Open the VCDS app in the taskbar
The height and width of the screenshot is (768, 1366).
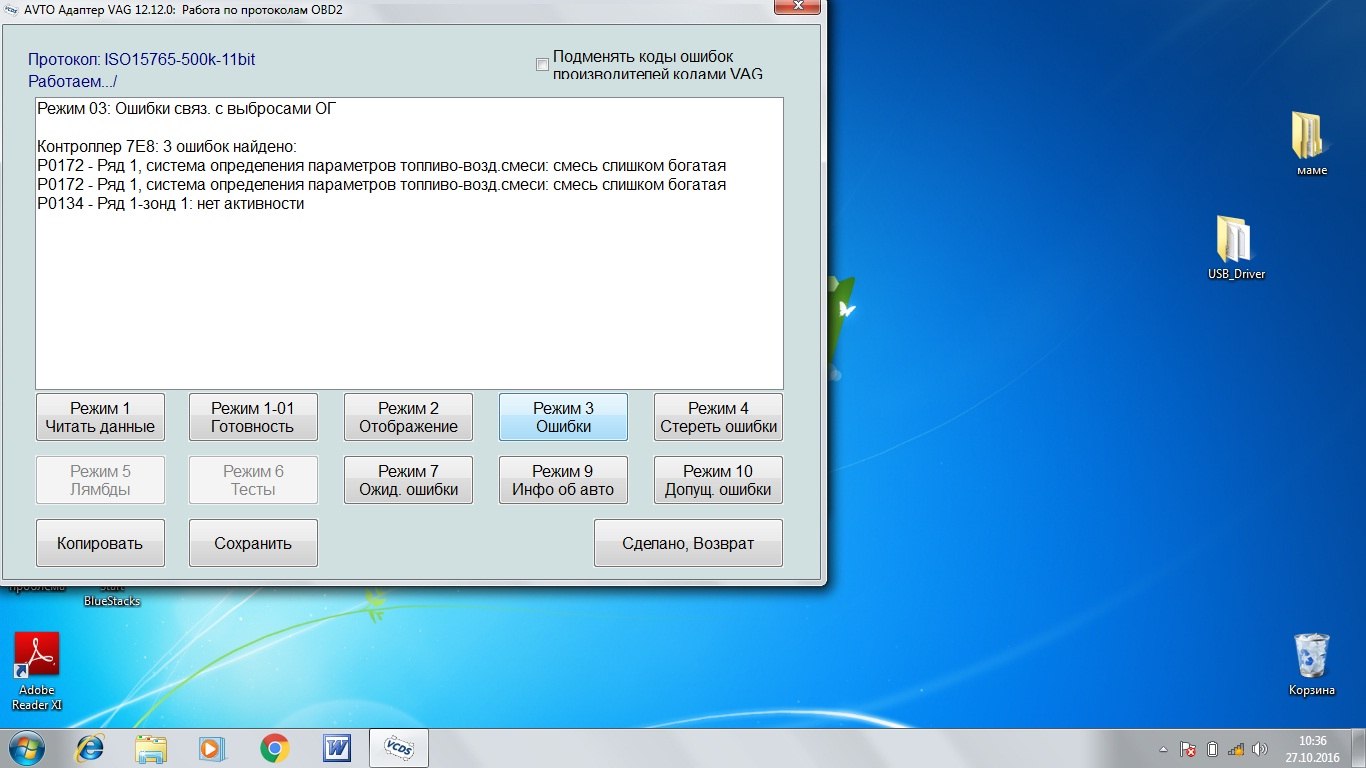click(x=398, y=748)
